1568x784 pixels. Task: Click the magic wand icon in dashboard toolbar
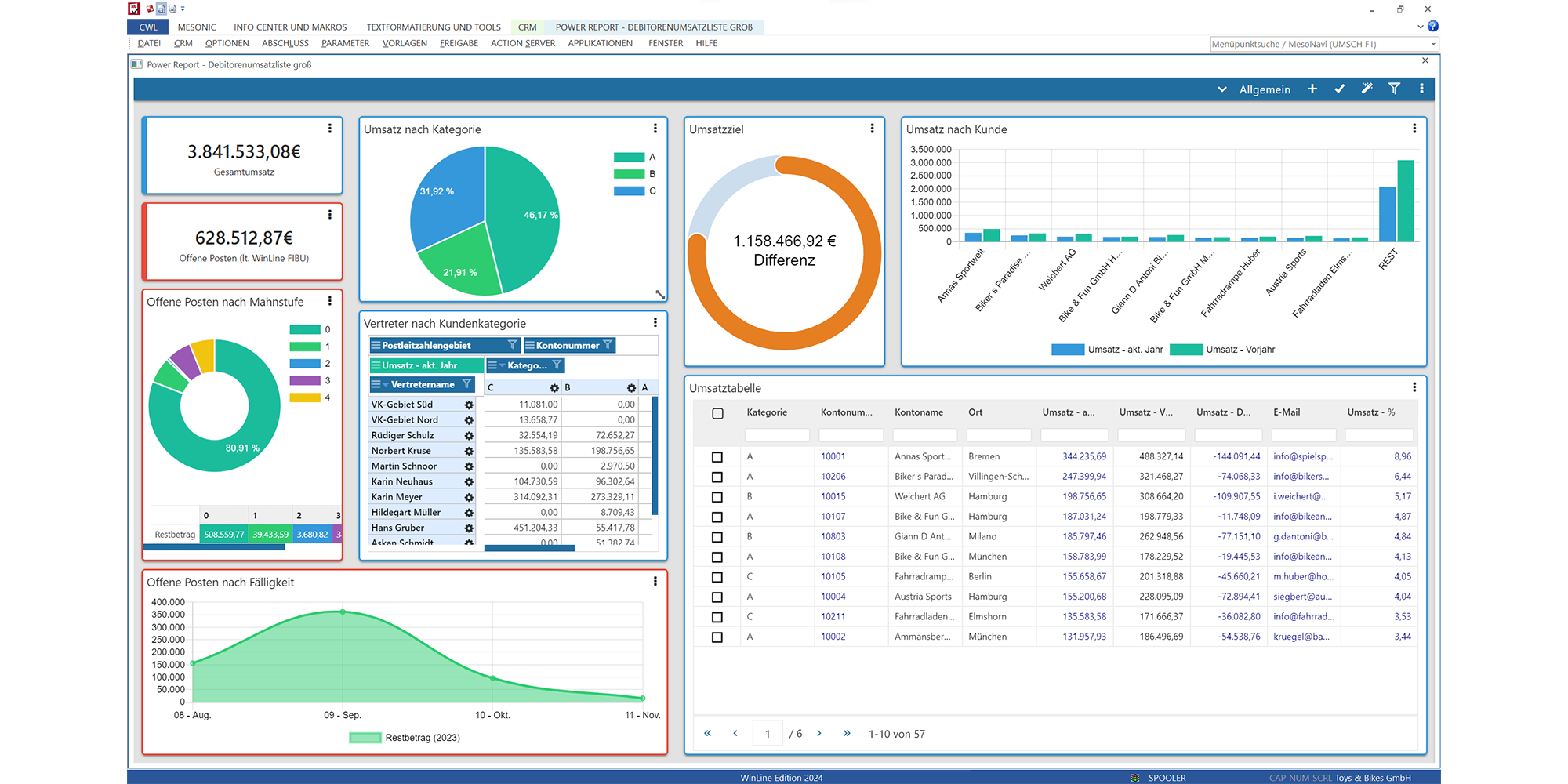1367,89
